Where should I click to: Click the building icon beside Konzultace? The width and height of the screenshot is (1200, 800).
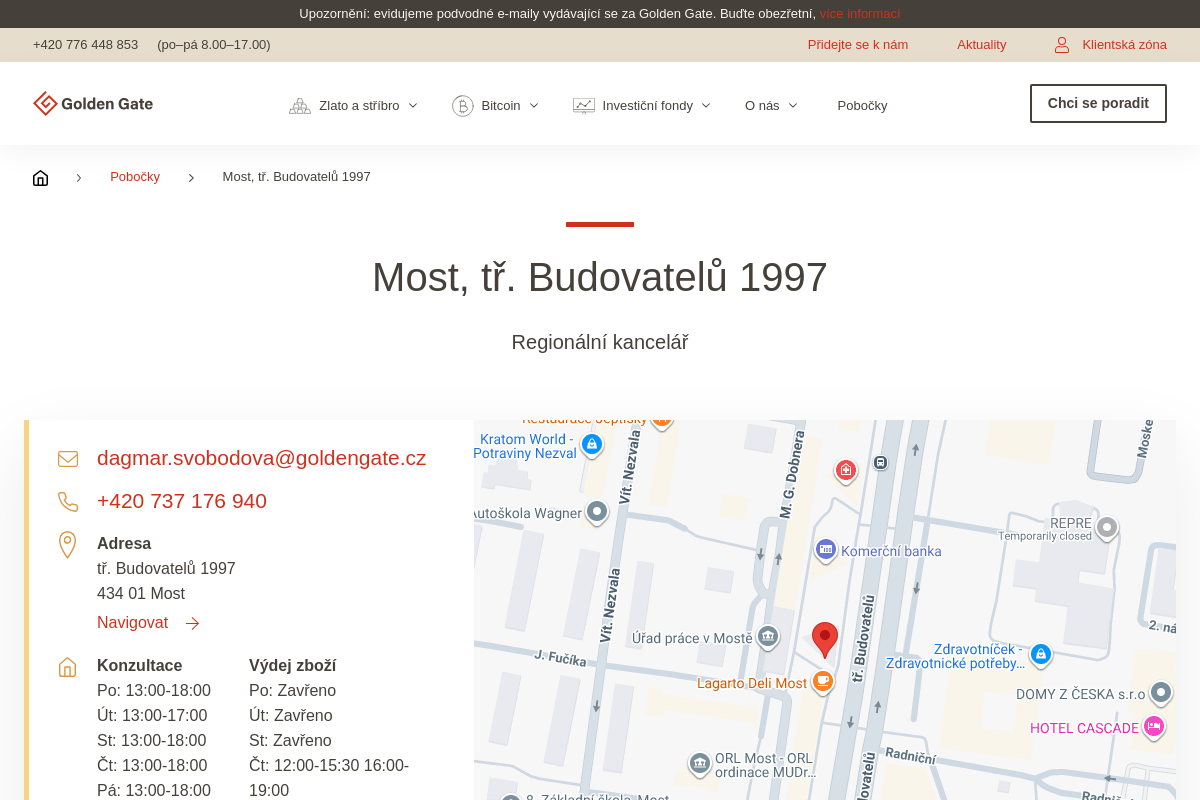(x=68, y=667)
